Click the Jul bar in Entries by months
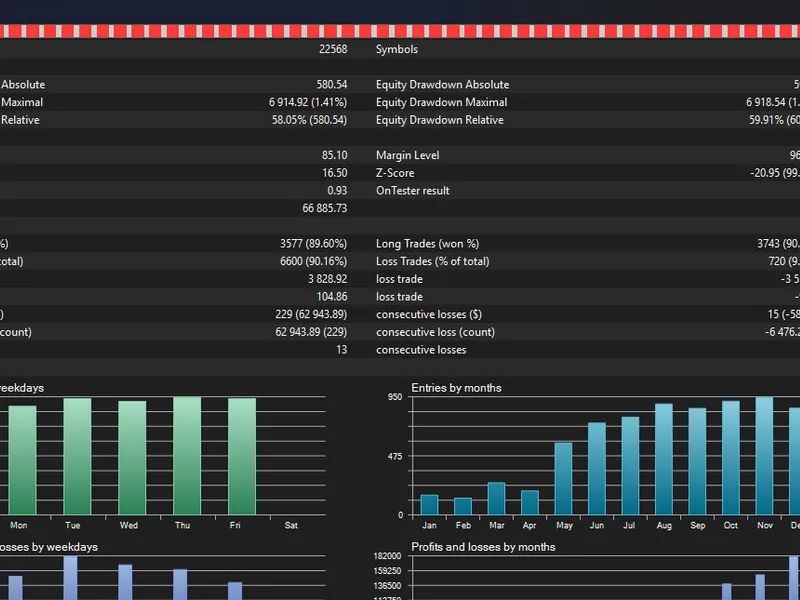The height and width of the screenshot is (600, 800). tap(631, 466)
